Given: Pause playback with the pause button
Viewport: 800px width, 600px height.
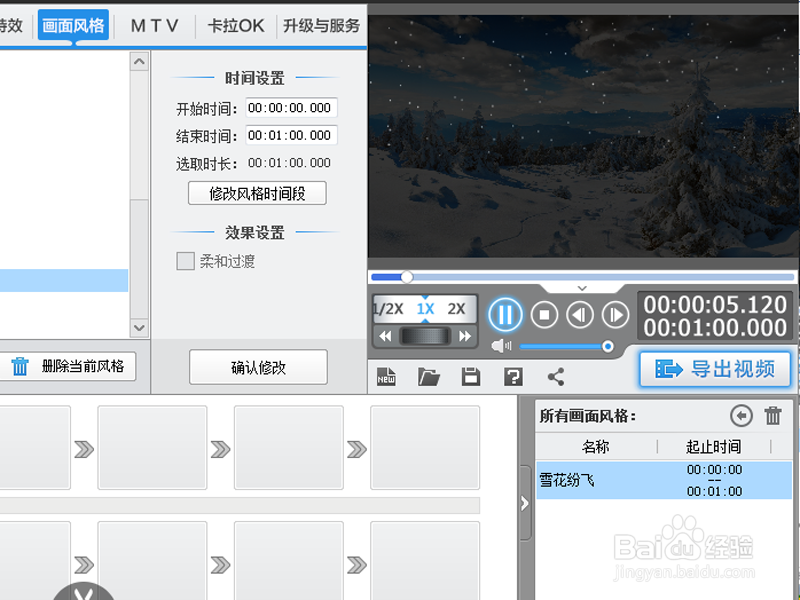Looking at the screenshot, I should click(x=505, y=315).
